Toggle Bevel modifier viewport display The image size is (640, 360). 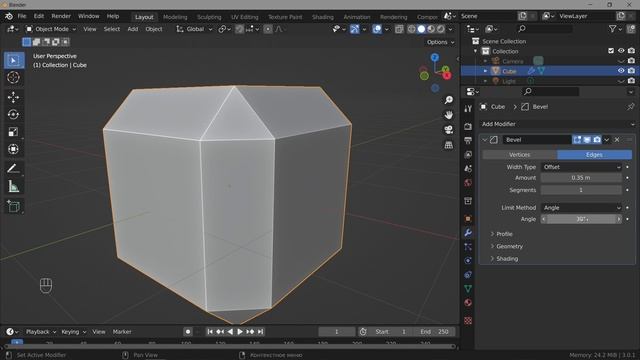tap(587, 140)
